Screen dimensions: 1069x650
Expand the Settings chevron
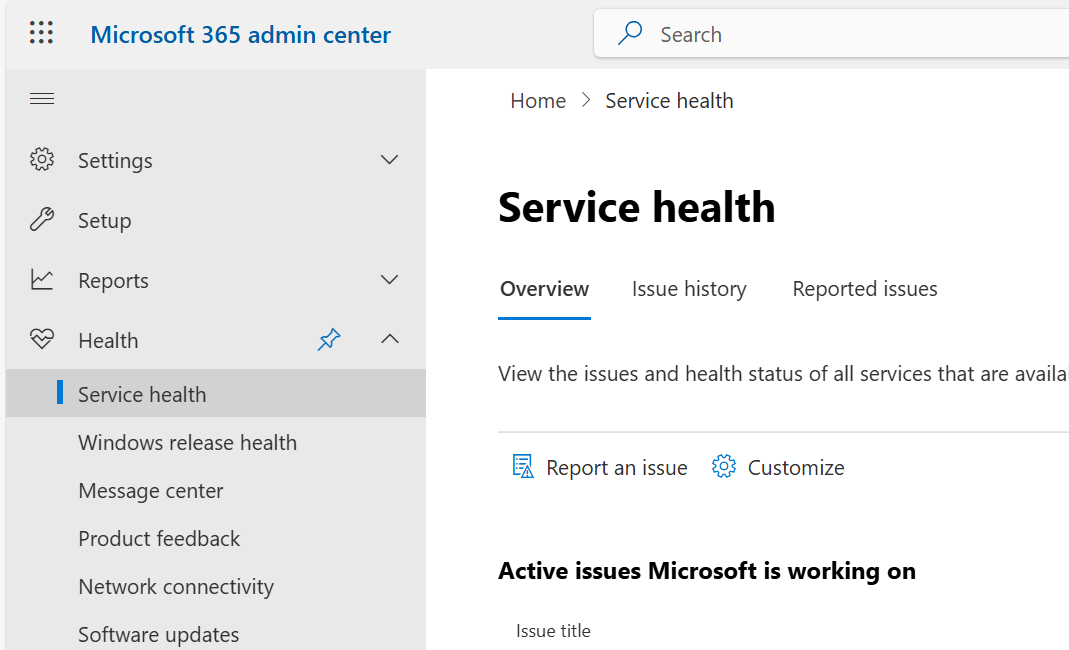(x=390, y=160)
